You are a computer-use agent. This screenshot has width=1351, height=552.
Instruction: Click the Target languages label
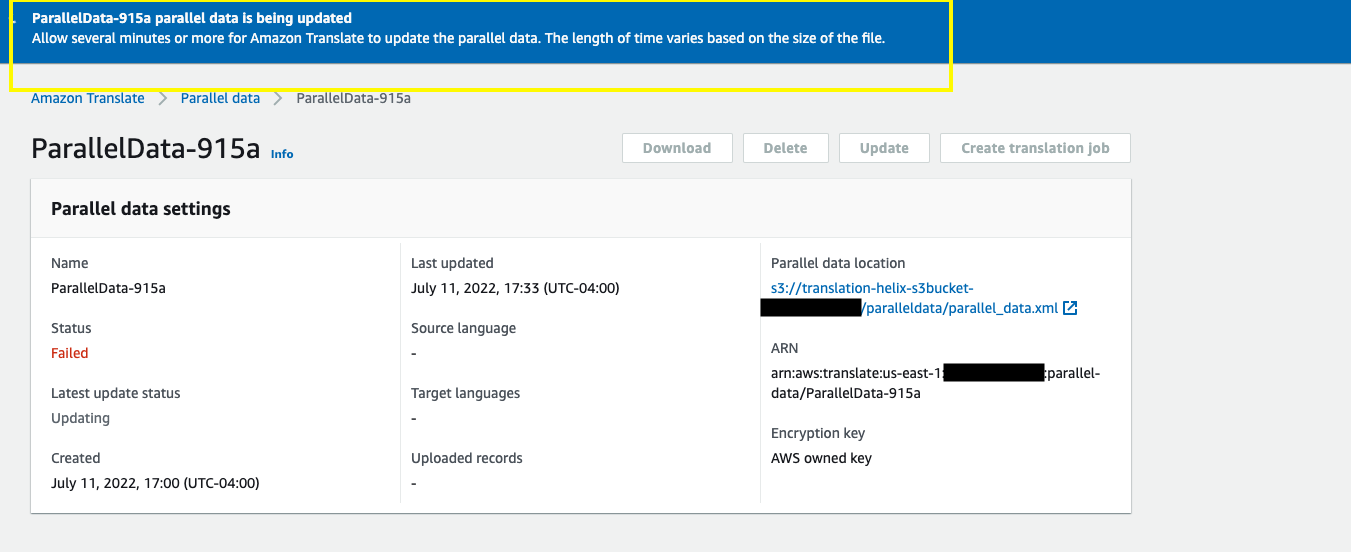[466, 393]
